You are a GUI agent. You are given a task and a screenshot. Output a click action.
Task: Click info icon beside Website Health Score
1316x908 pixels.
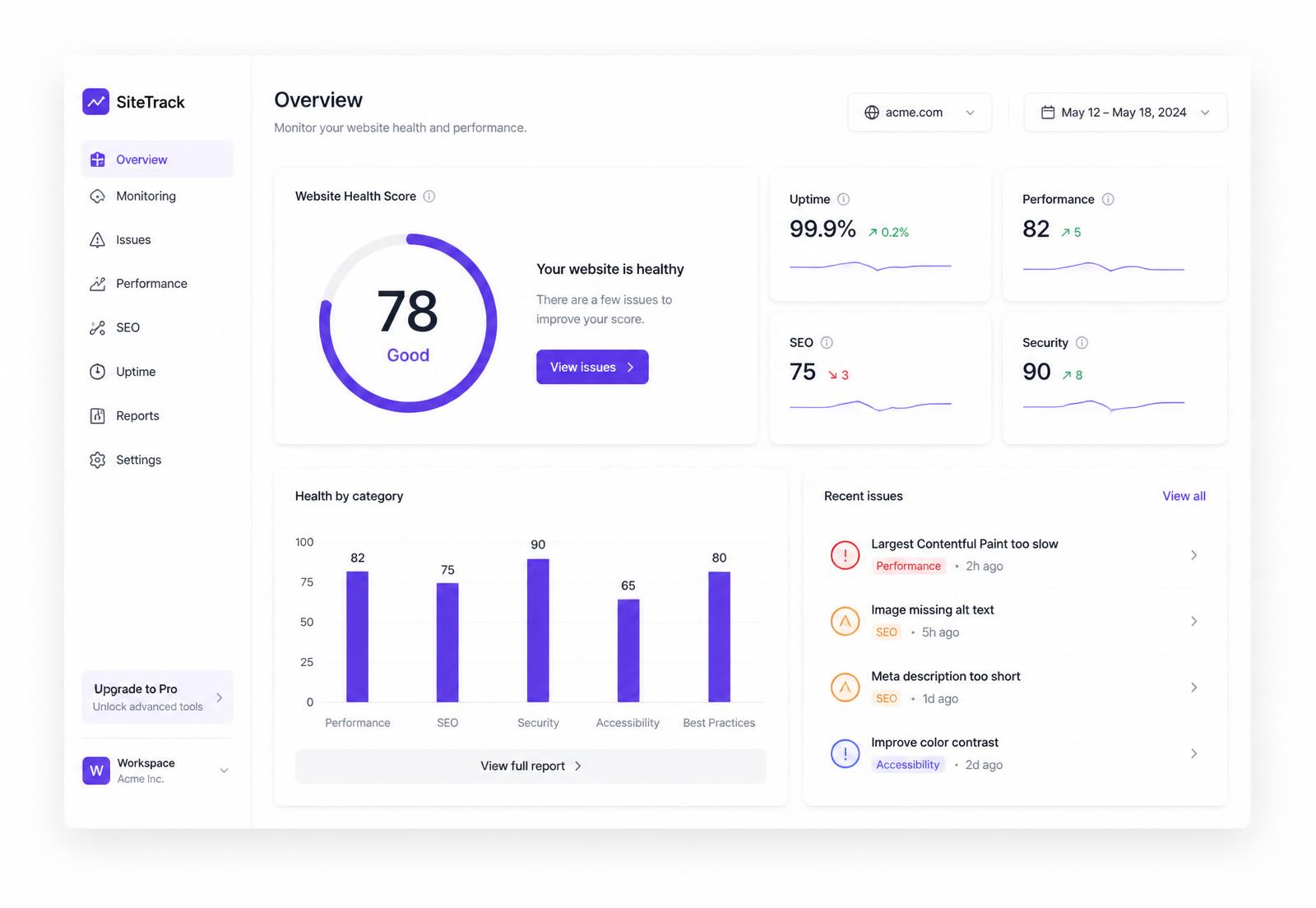[x=429, y=197]
